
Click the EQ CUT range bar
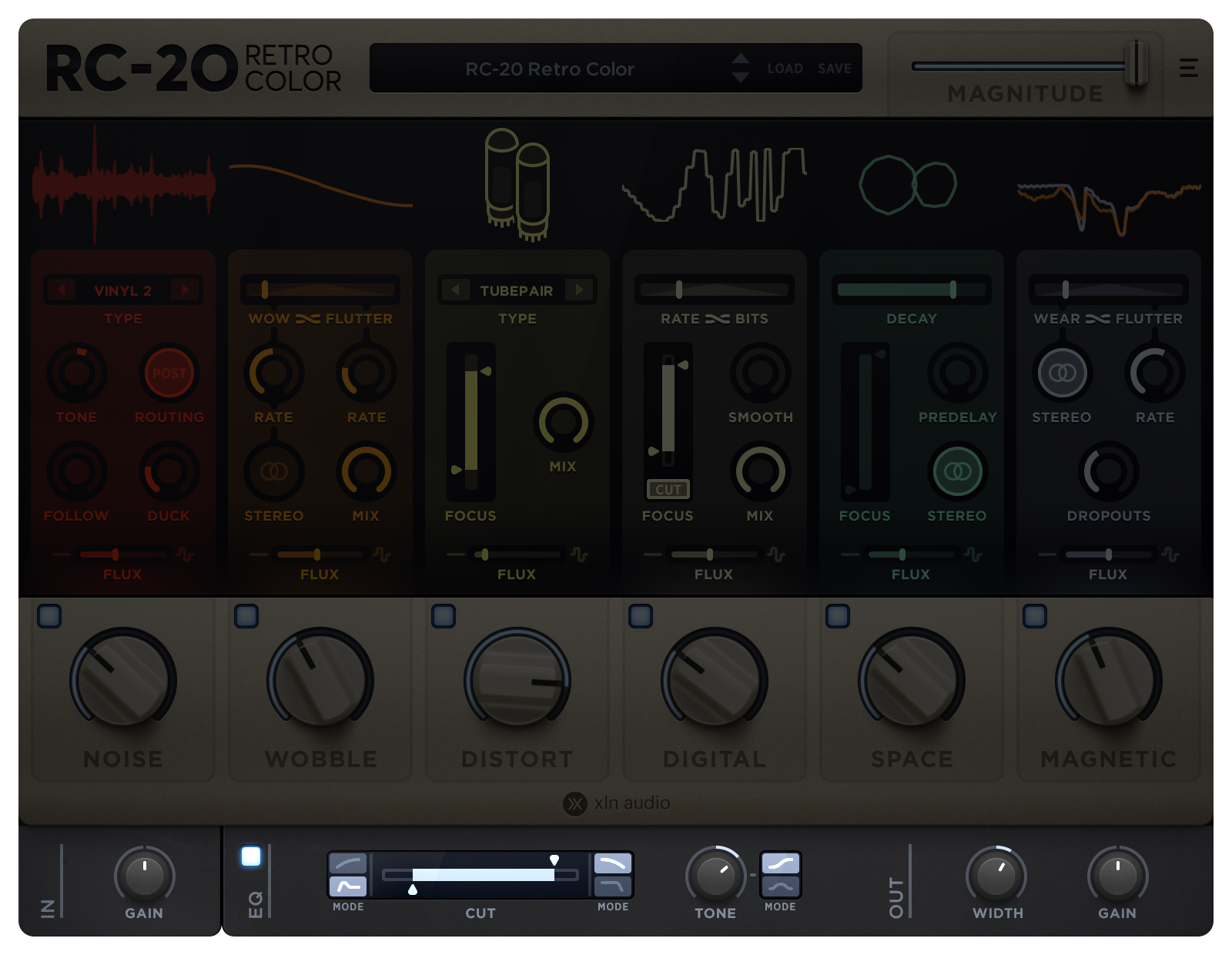(x=480, y=875)
